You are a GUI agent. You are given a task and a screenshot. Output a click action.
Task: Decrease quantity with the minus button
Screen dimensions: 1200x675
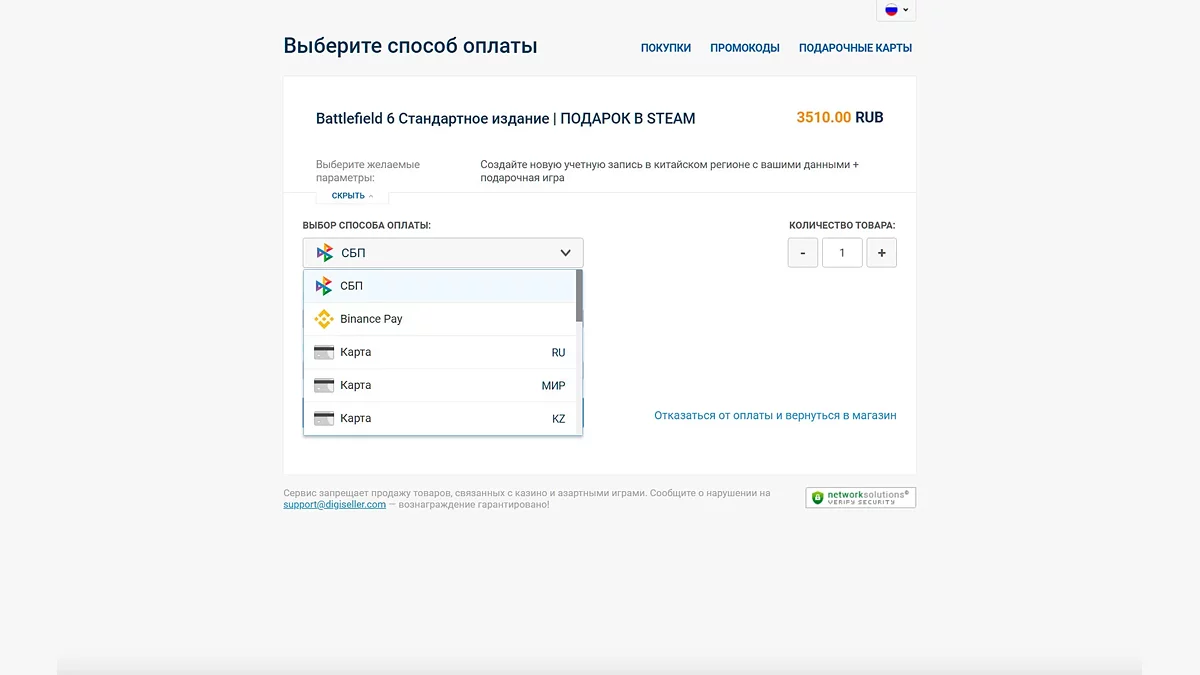pyautogui.click(x=803, y=253)
